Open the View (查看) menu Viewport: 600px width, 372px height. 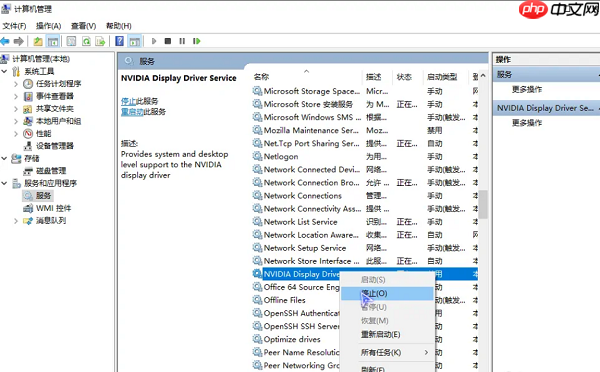coord(83,26)
